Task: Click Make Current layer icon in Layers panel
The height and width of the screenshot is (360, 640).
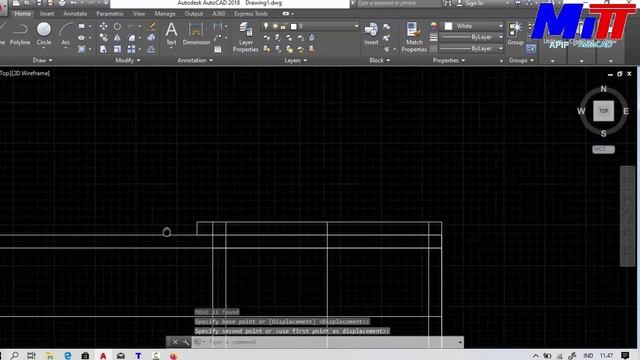Action: click(x=312, y=38)
